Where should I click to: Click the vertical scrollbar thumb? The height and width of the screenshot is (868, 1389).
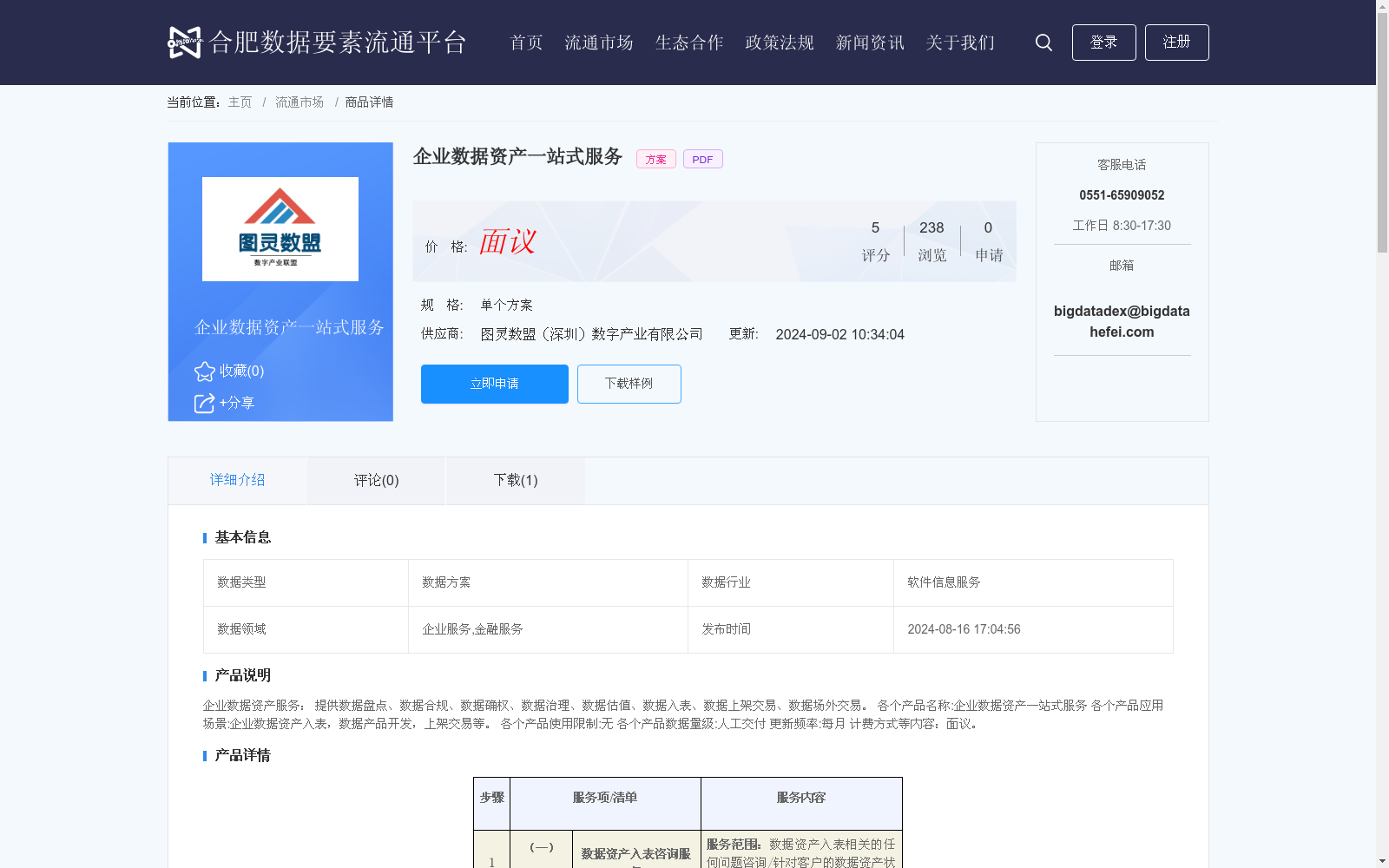[x=1382, y=132]
